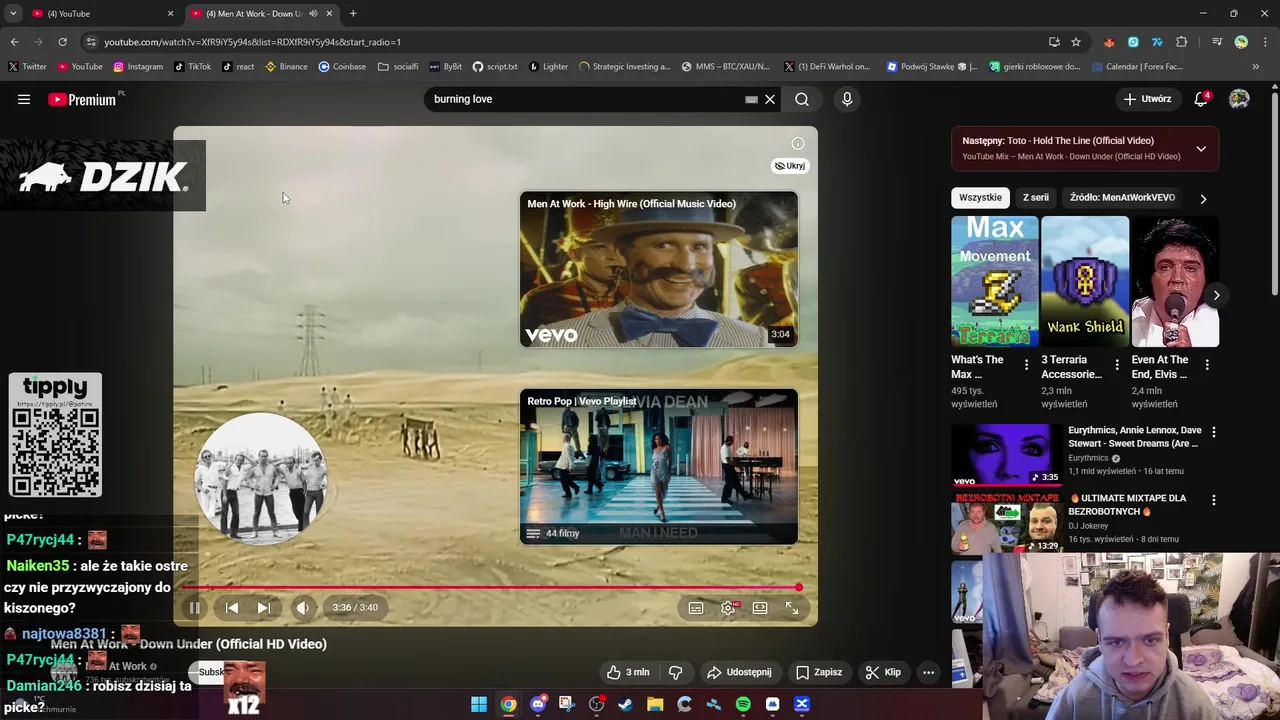Open Discord from the taskbar

coord(538,704)
